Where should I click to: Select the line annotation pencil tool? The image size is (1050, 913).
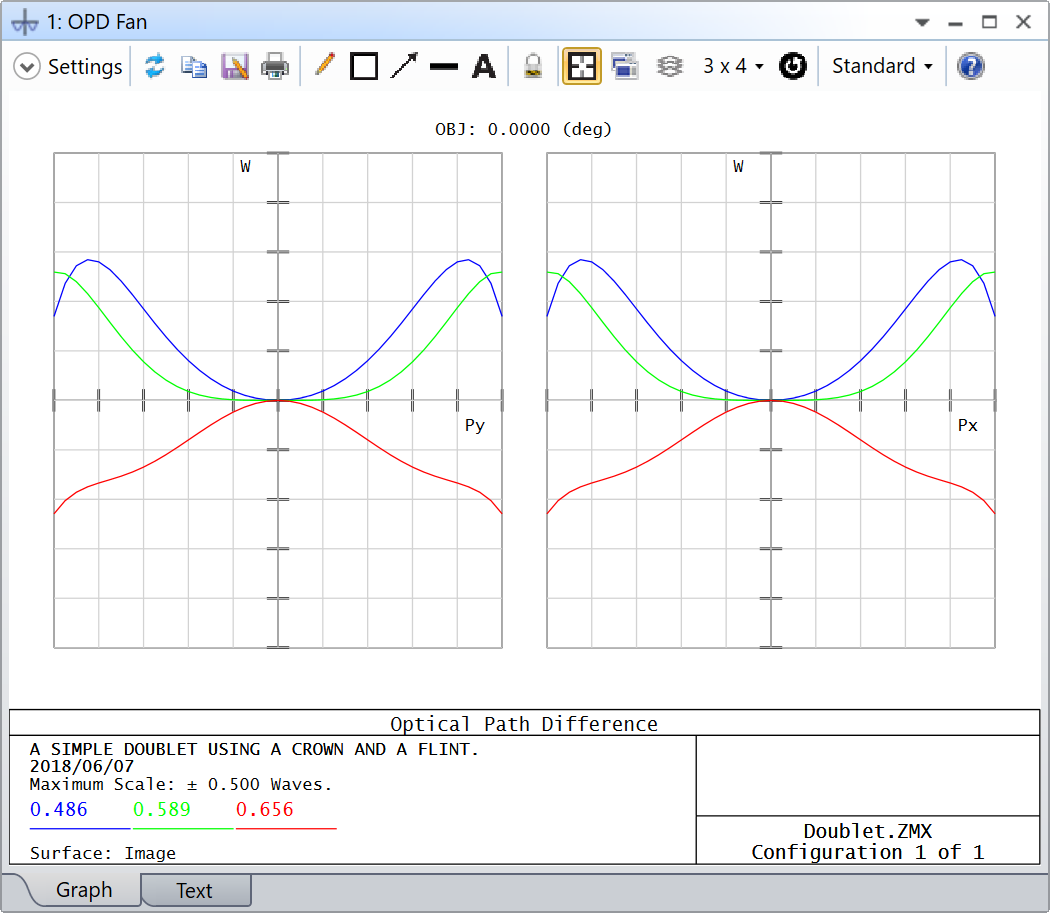pyautogui.click(x=323, y=66)
